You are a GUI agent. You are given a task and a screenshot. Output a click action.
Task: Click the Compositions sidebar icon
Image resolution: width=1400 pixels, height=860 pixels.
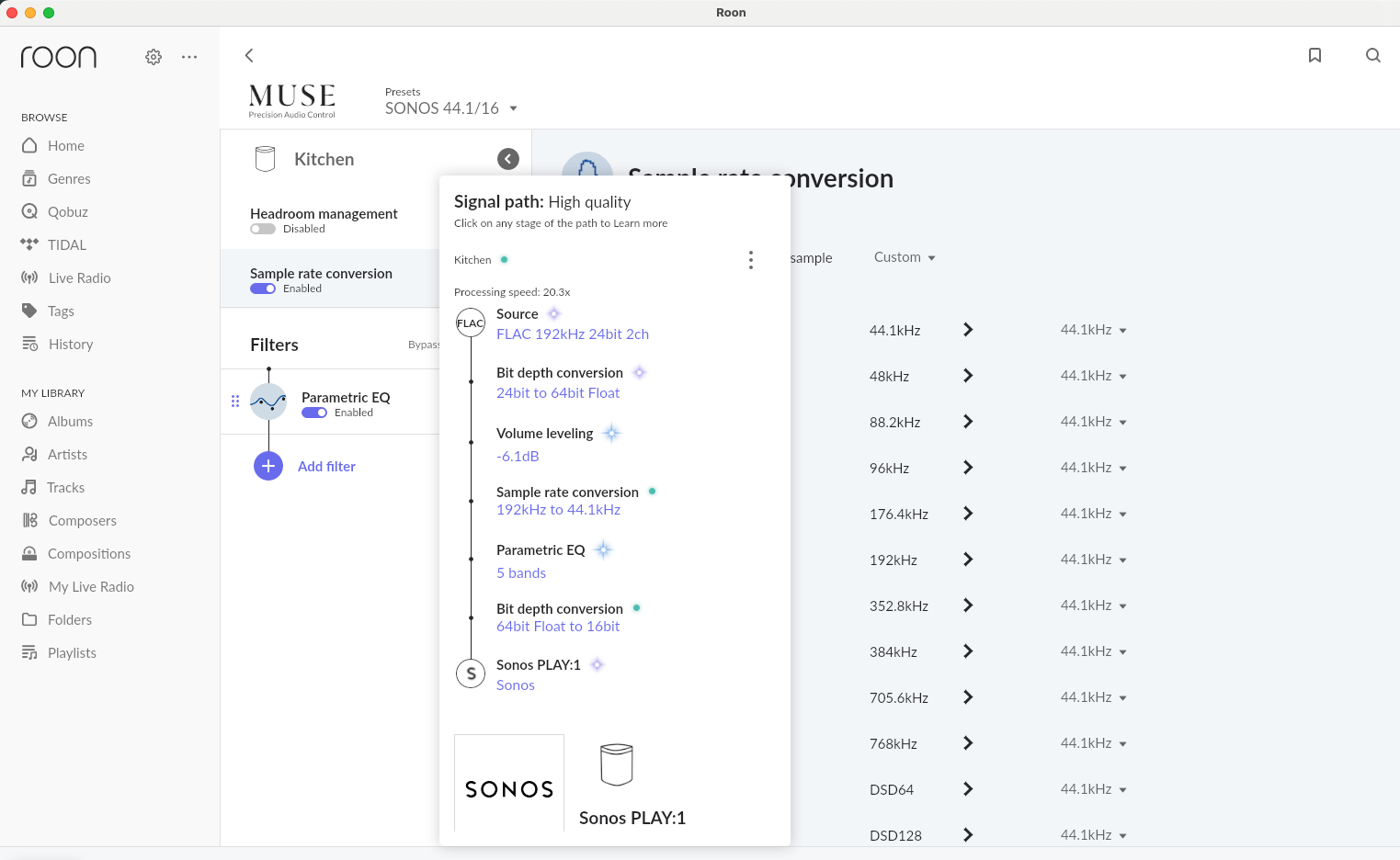pos(29,553)
